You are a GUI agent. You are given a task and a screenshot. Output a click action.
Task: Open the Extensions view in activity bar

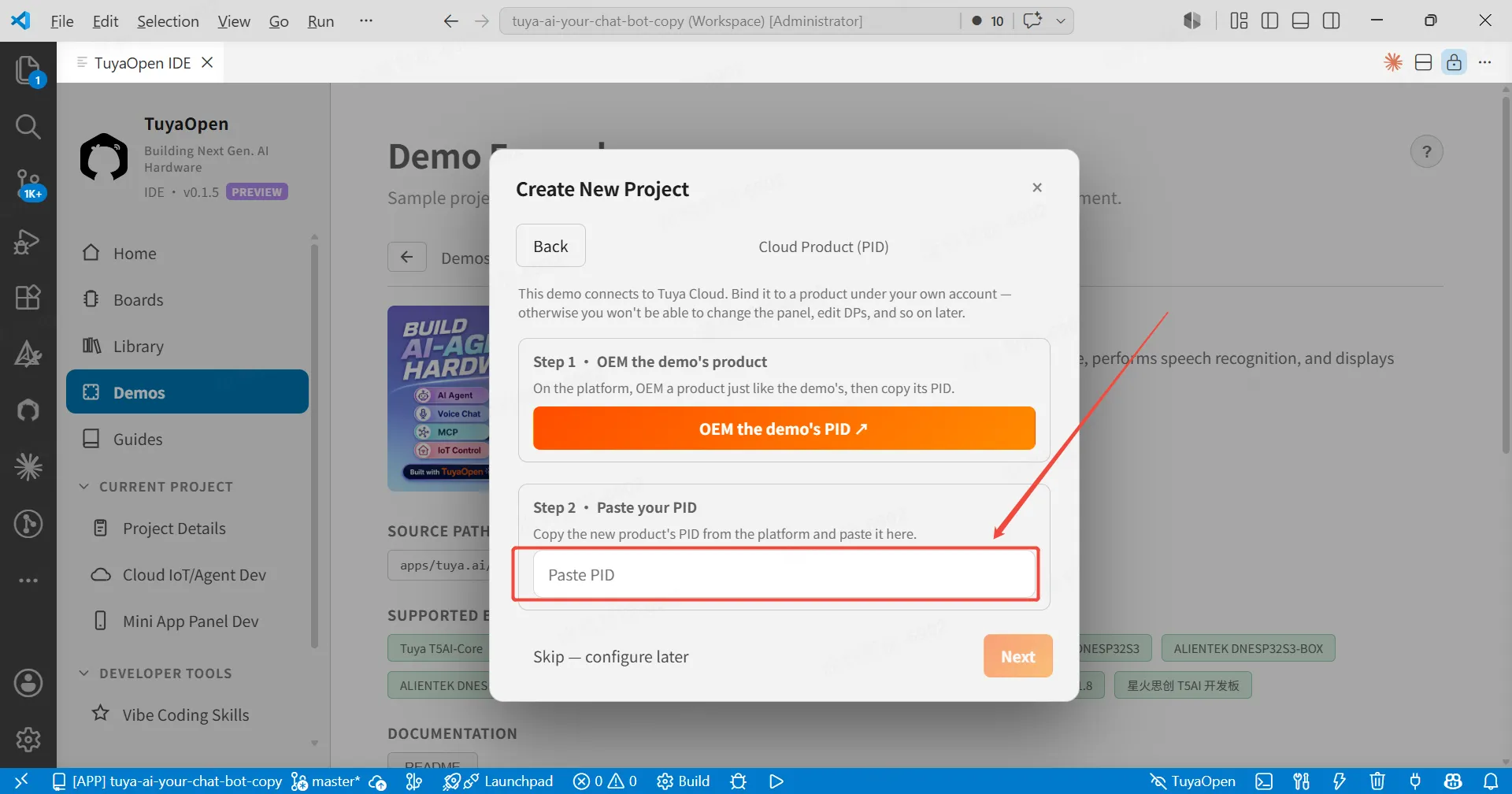pyautogui.click(x=28, y=298)
